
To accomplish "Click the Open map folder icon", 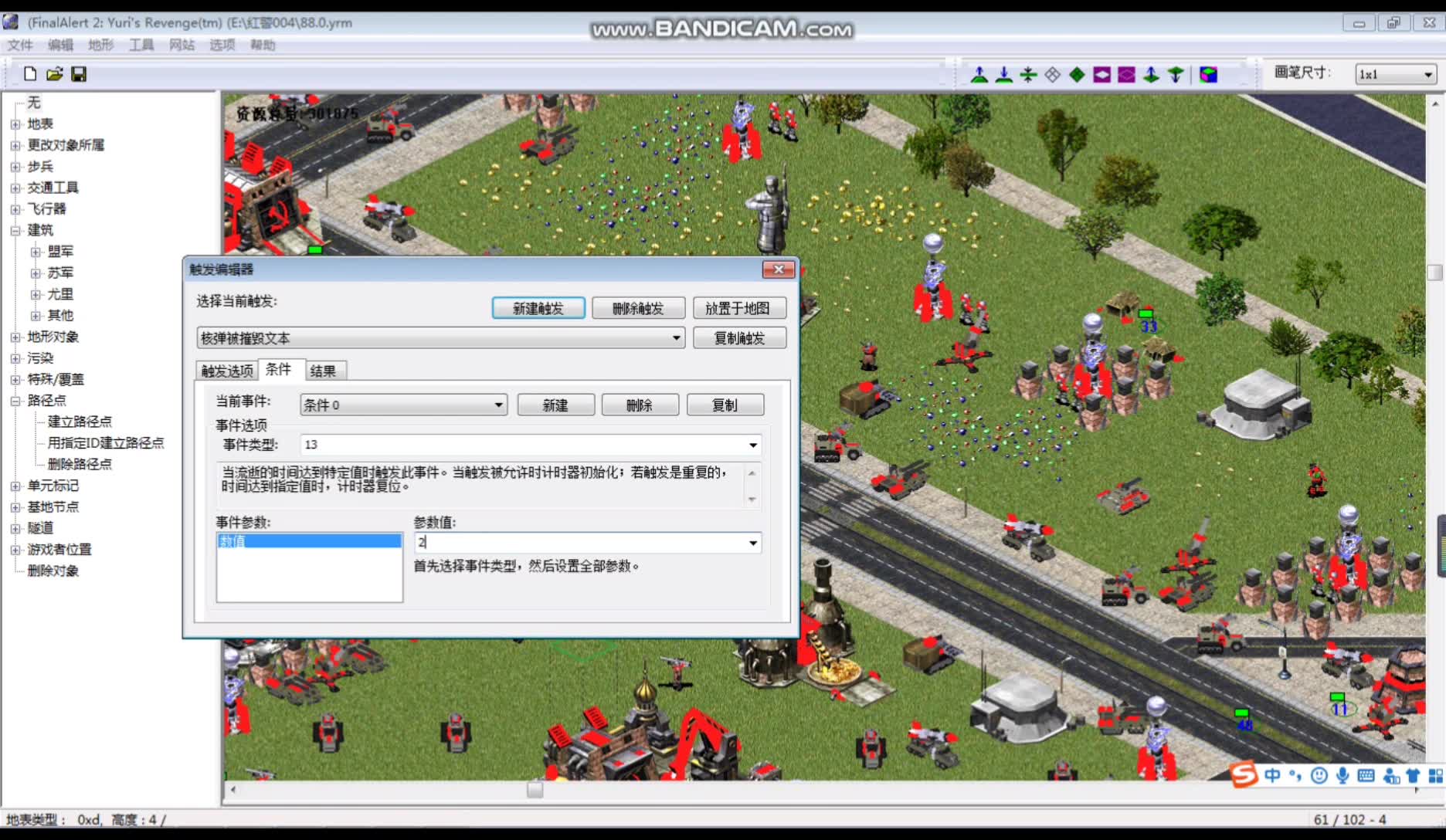I will pyautogui.click(x=54, y=74).
